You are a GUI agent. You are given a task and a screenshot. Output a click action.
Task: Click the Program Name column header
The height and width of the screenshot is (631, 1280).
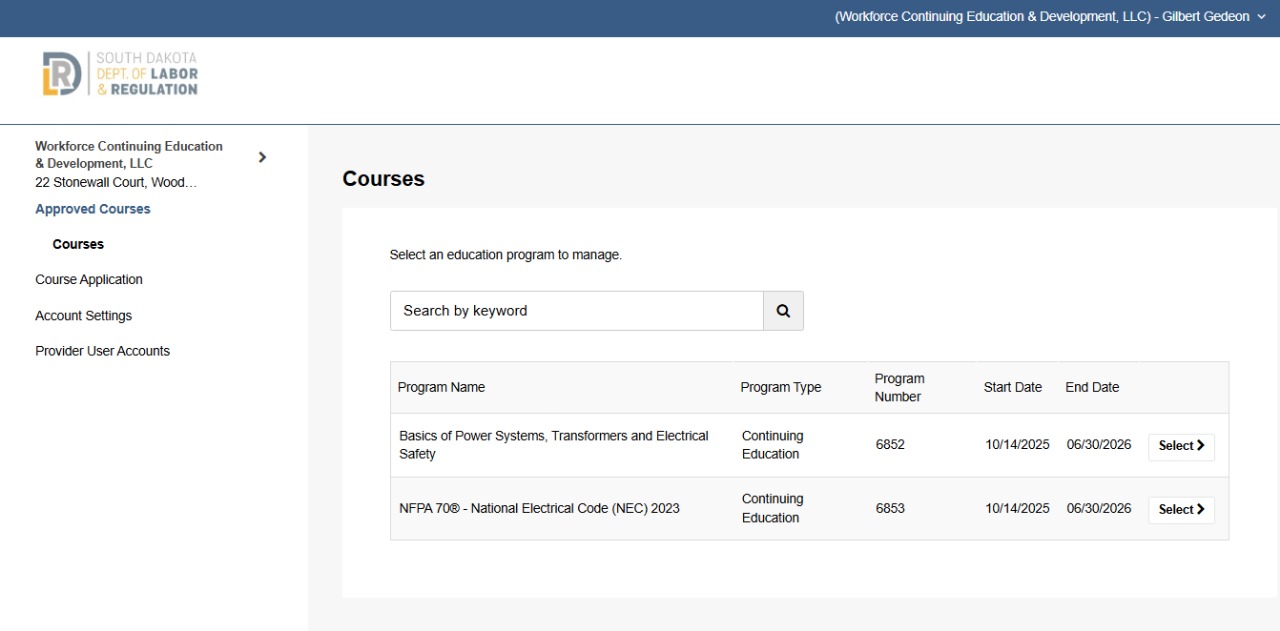pyautogui.click(x=441, y=387)
